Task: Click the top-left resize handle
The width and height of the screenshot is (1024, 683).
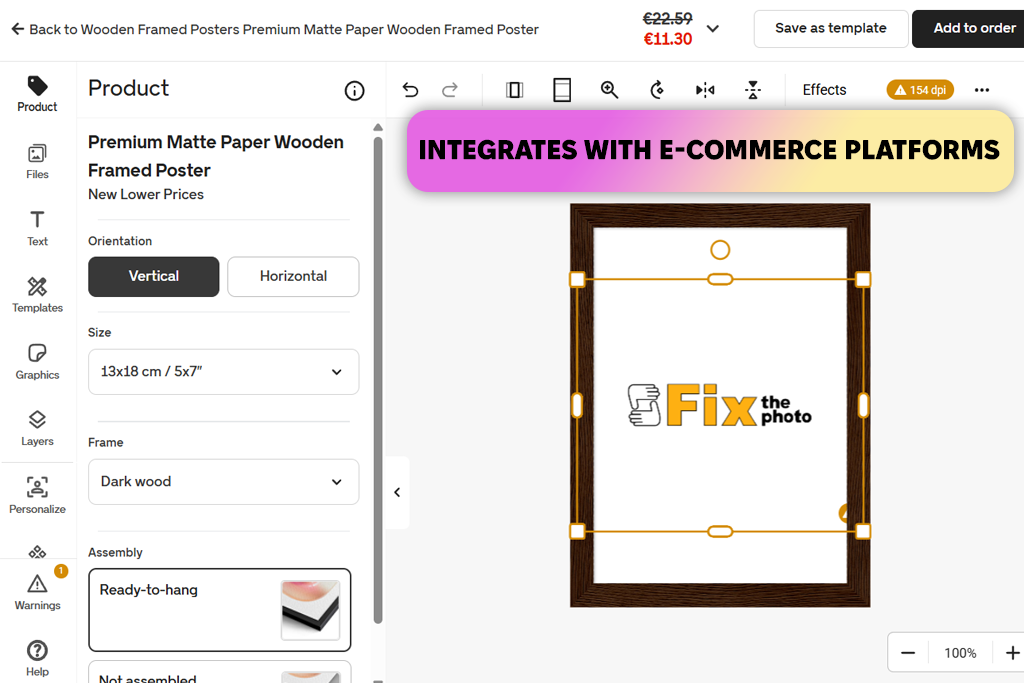Action: coord(577,279)
